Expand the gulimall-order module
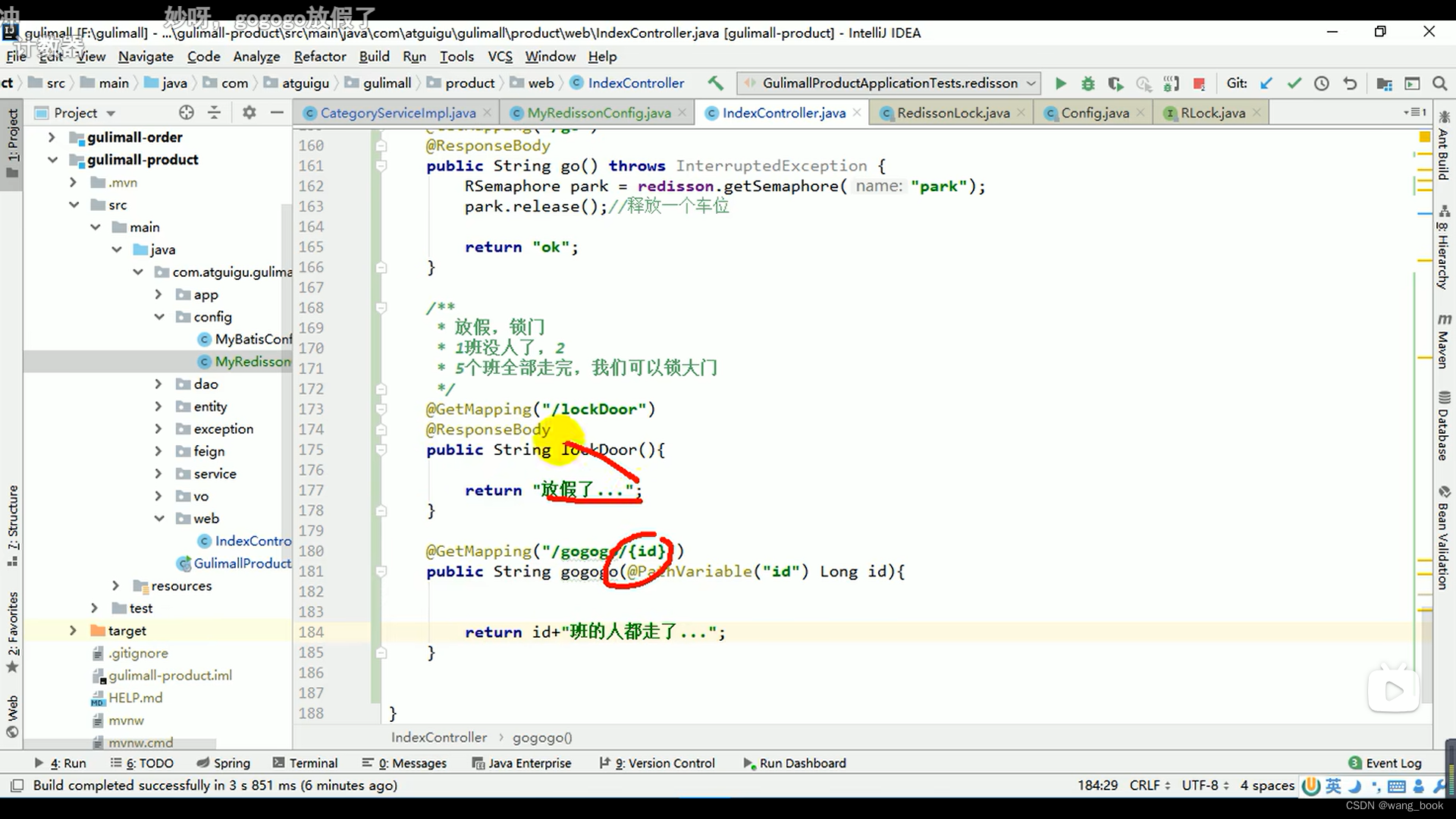 point(52,137)
